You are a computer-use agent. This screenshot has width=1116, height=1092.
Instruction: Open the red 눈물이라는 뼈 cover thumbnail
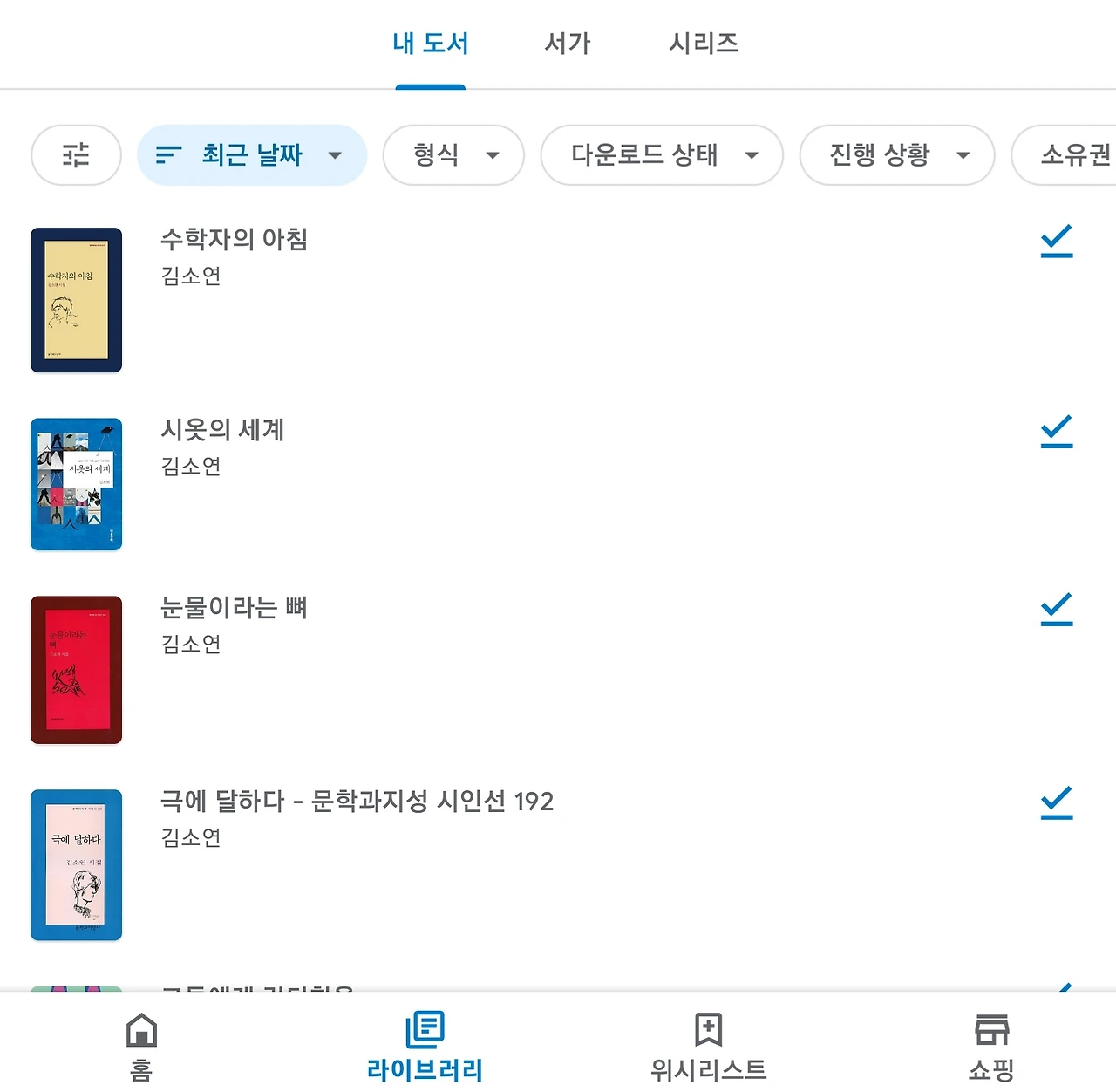76,670
